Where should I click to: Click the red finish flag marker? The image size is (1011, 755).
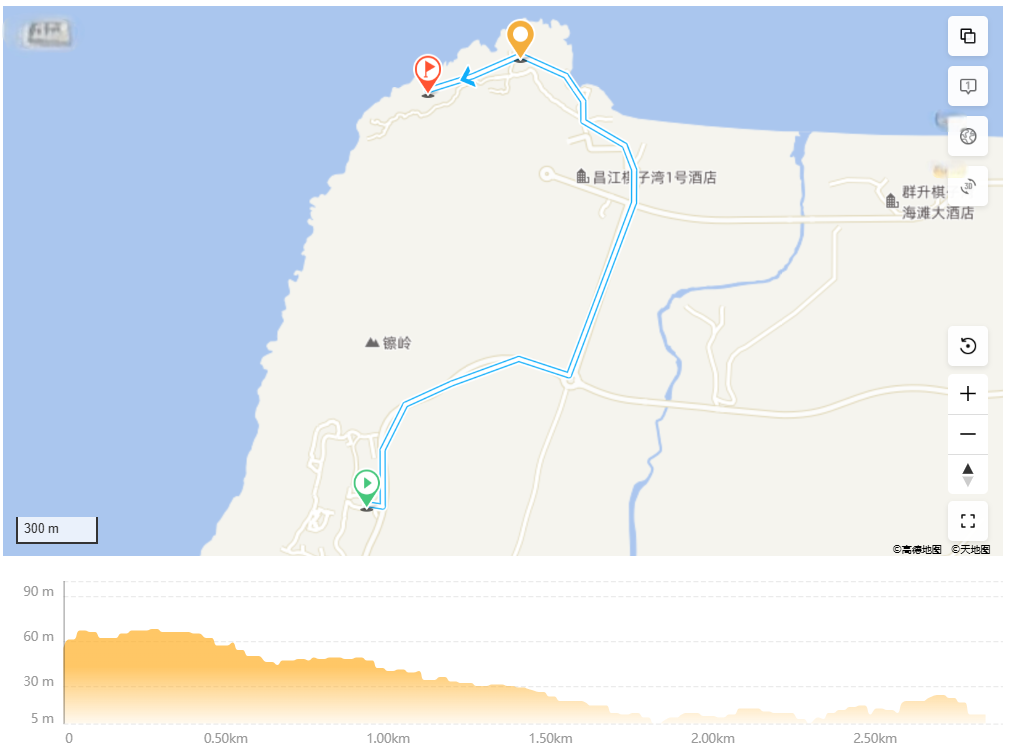[427, 75]
